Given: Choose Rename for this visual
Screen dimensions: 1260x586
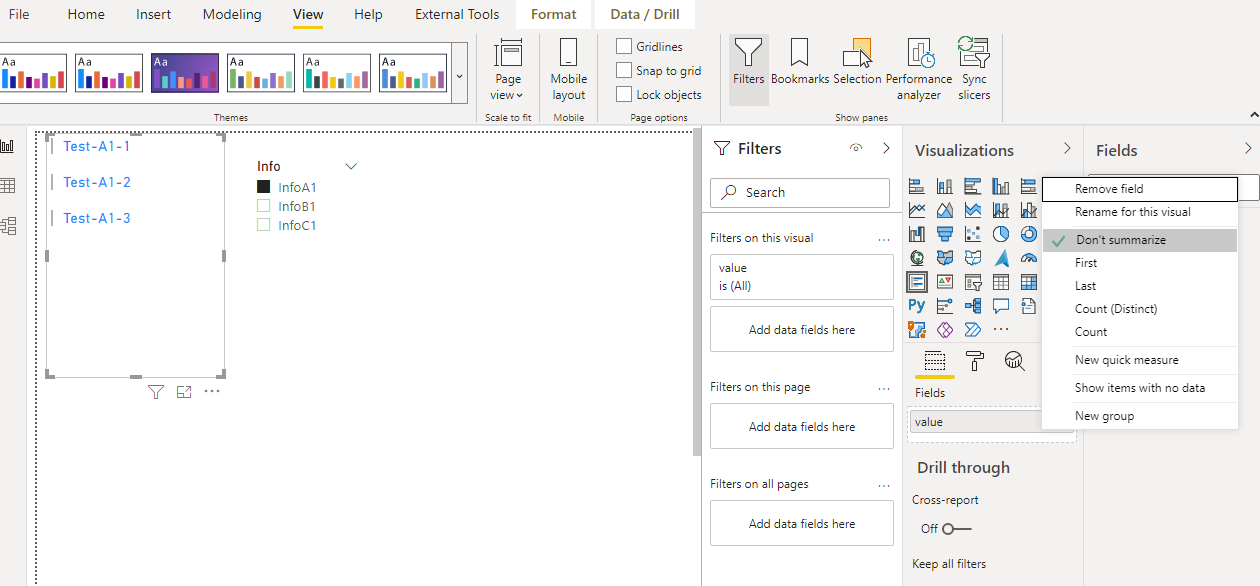Looking at the screenshot, I should point(1139,212).
